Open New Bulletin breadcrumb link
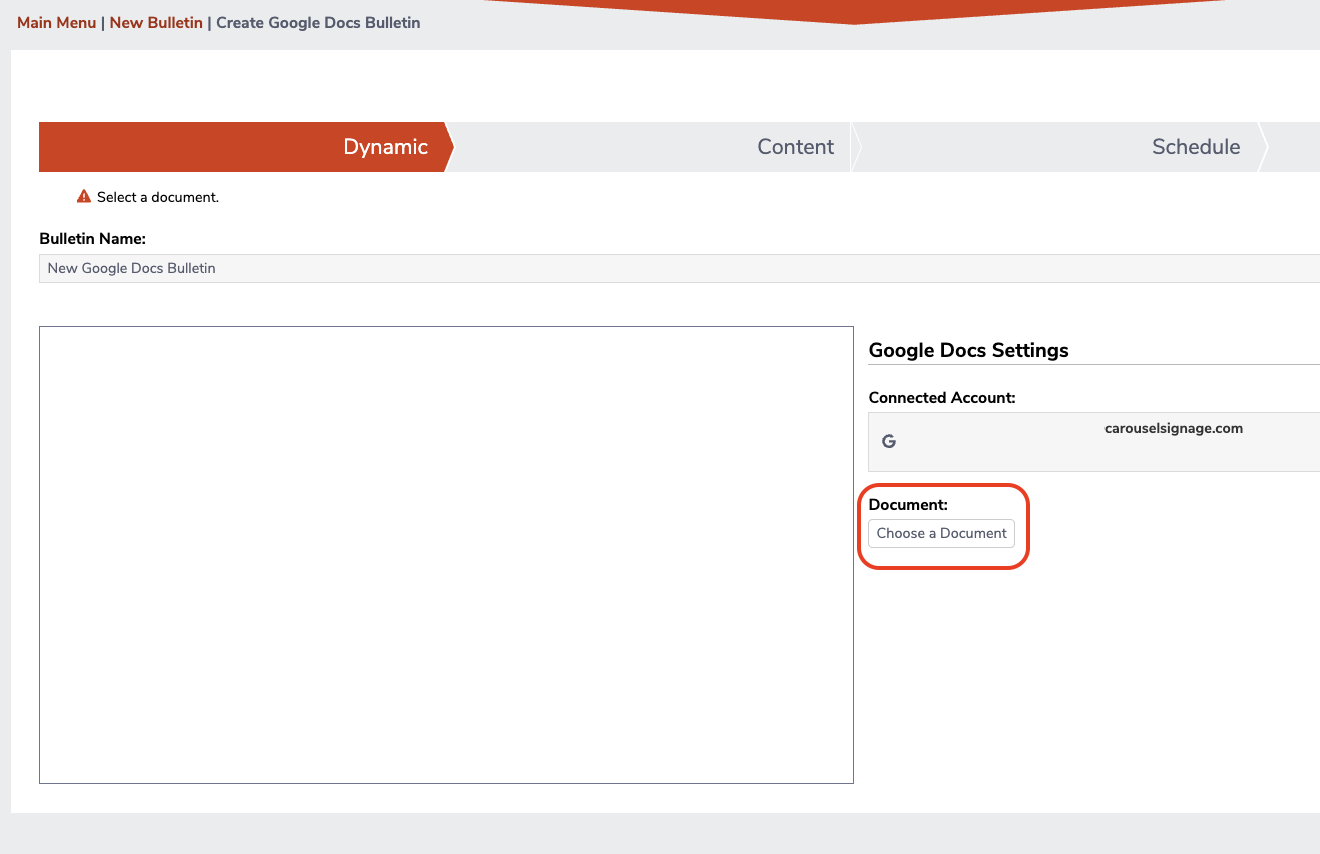This screenshot has width=1320, height=854. tap(156, 22)
